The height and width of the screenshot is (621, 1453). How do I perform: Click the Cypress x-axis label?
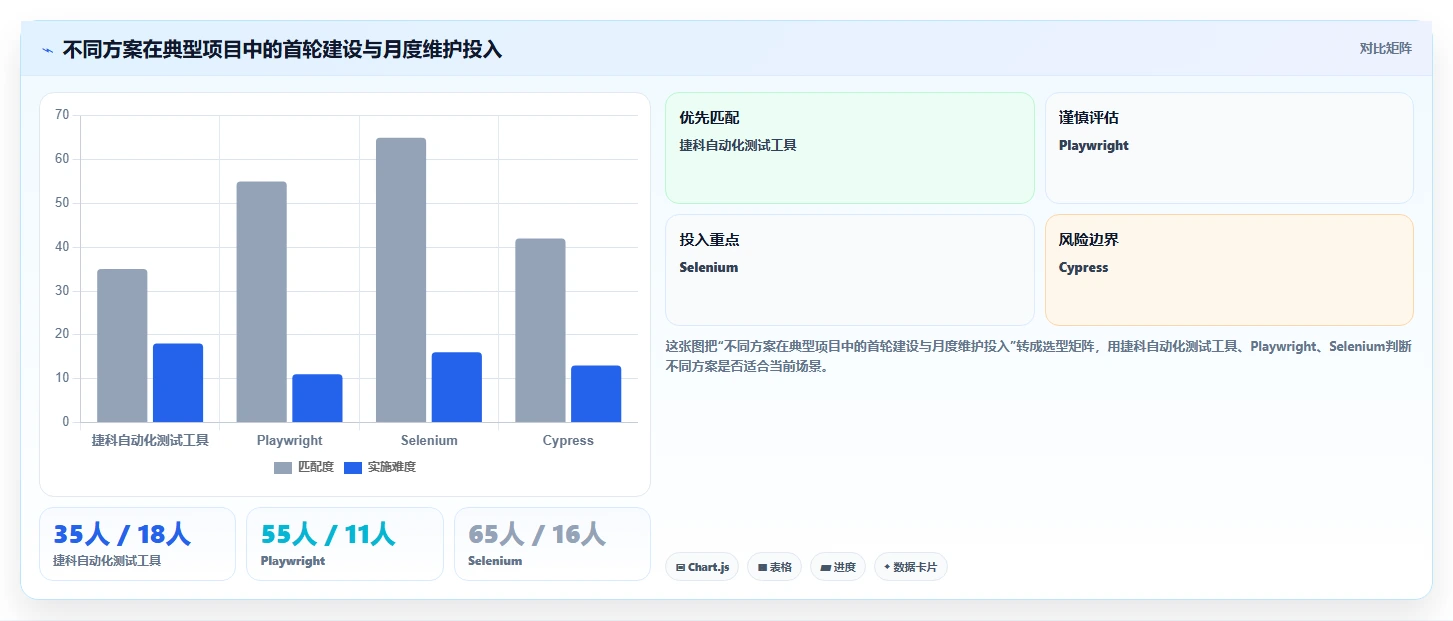568,440
